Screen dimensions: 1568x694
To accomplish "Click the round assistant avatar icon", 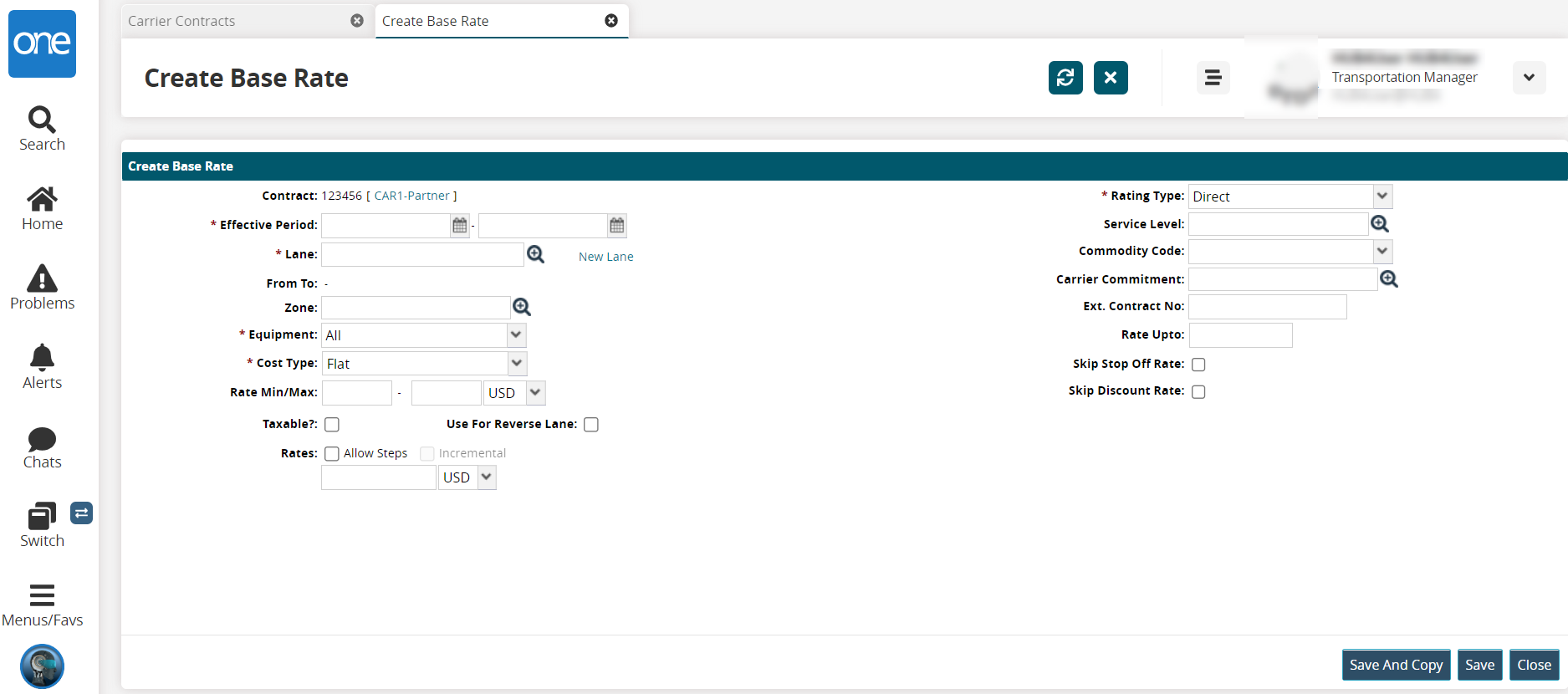I will tap(42, 666).
